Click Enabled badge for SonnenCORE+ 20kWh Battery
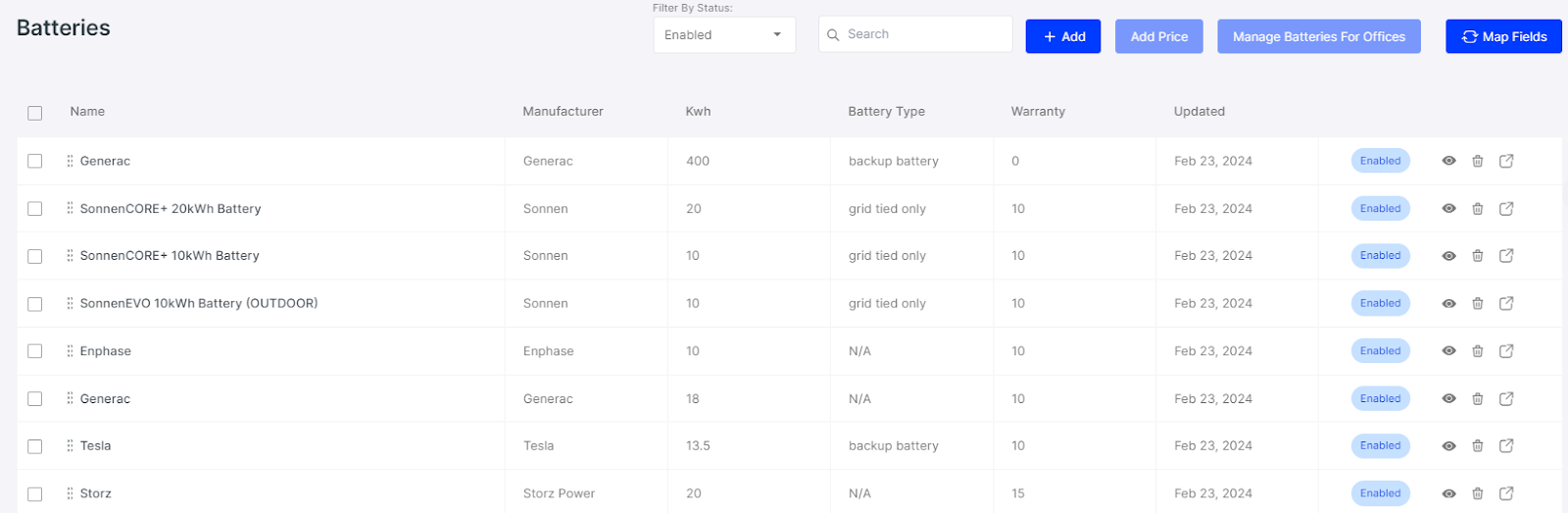The height and width of the screenshot is (513, 1568). [x=1381, y=209]
